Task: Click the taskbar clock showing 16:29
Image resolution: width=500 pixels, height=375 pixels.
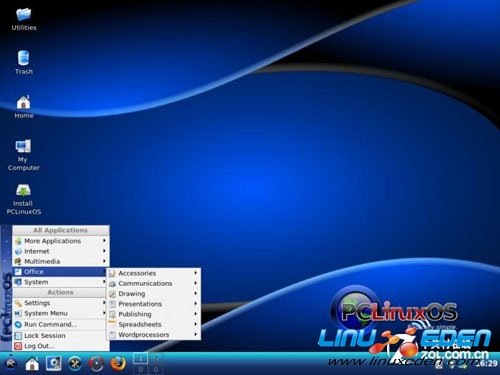Action: [486, 363]
